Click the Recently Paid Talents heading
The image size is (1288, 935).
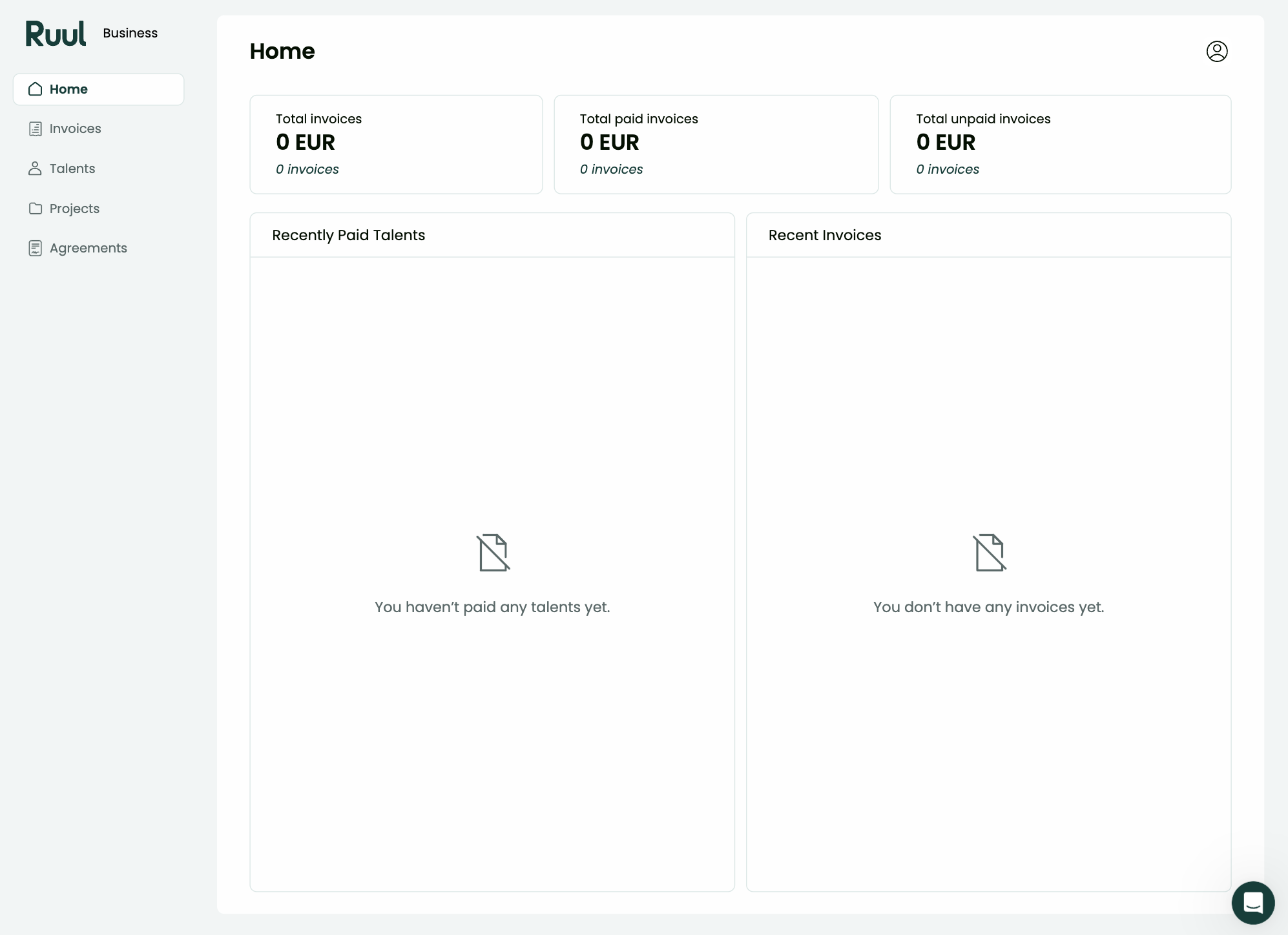click(x=349, y=235)
